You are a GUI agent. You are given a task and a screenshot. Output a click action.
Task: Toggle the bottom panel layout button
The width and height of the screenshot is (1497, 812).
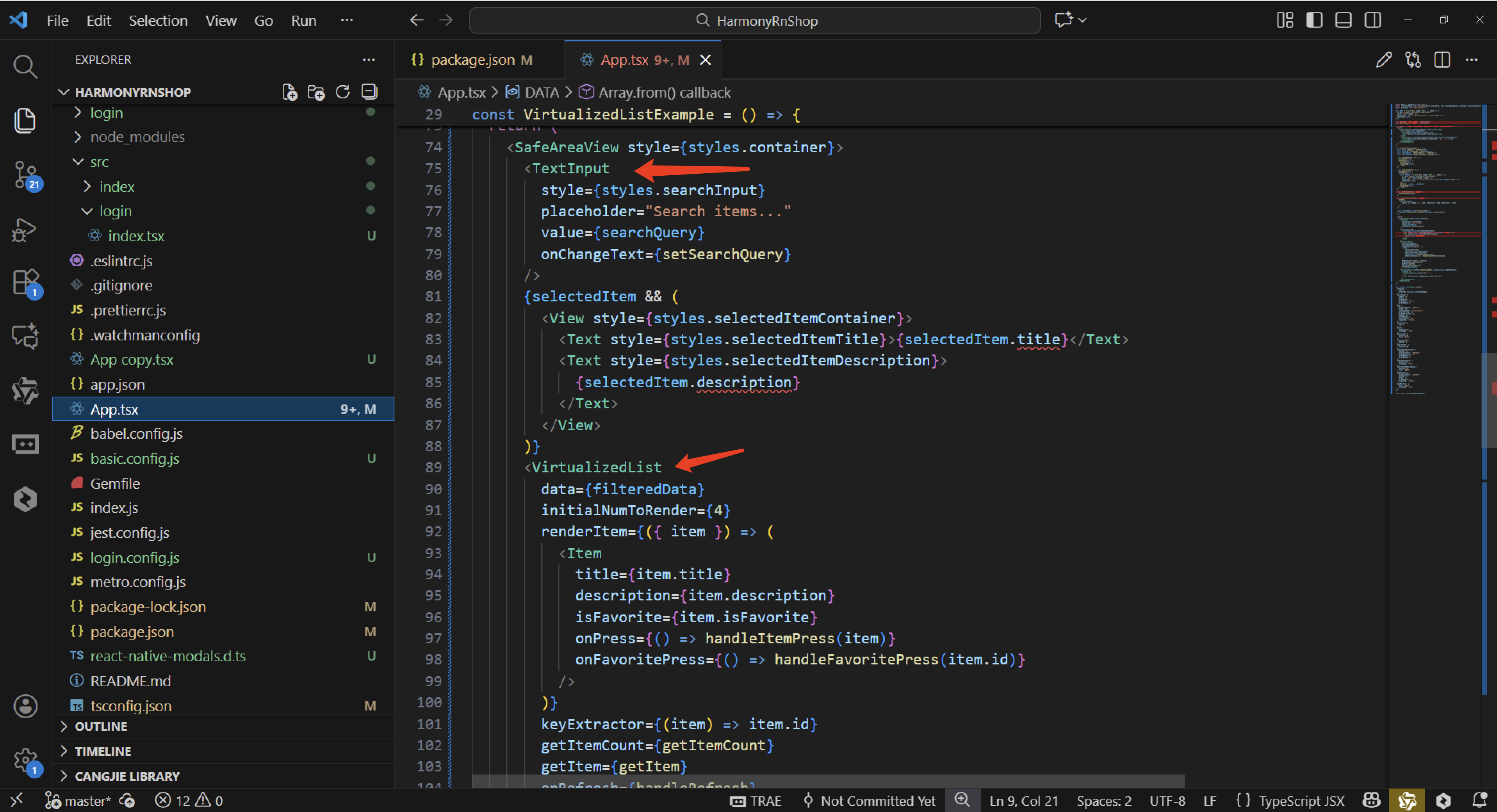[x=1343, y=20]
